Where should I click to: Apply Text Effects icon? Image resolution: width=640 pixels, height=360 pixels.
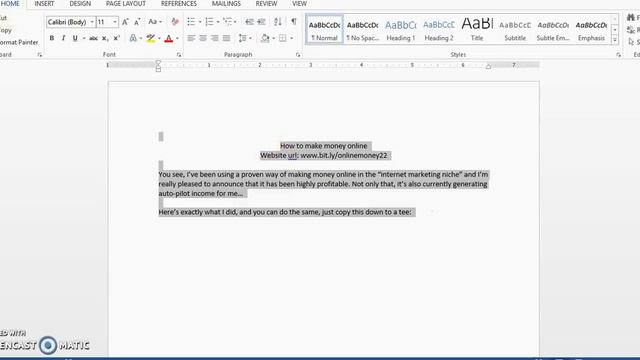[133, 38]
